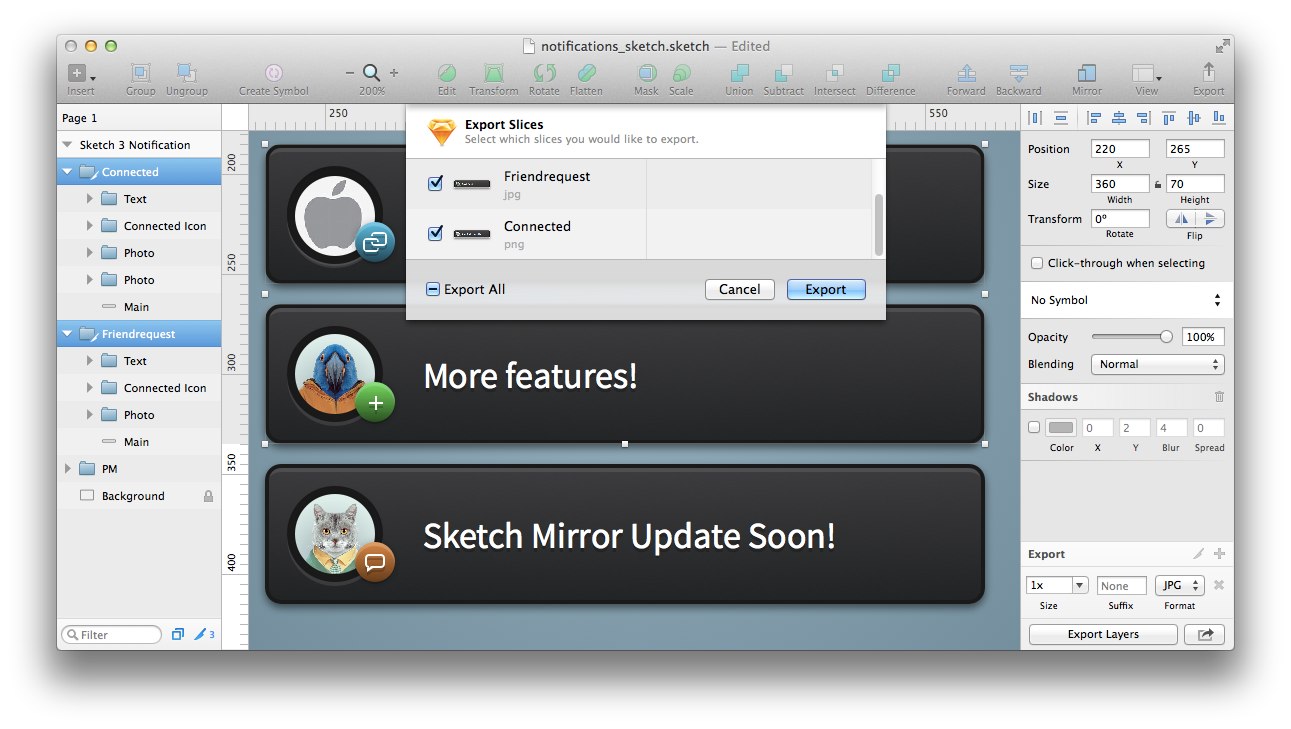Enable Click-through when selecting
The image size is (1291, 729).
pos(1037,263)
